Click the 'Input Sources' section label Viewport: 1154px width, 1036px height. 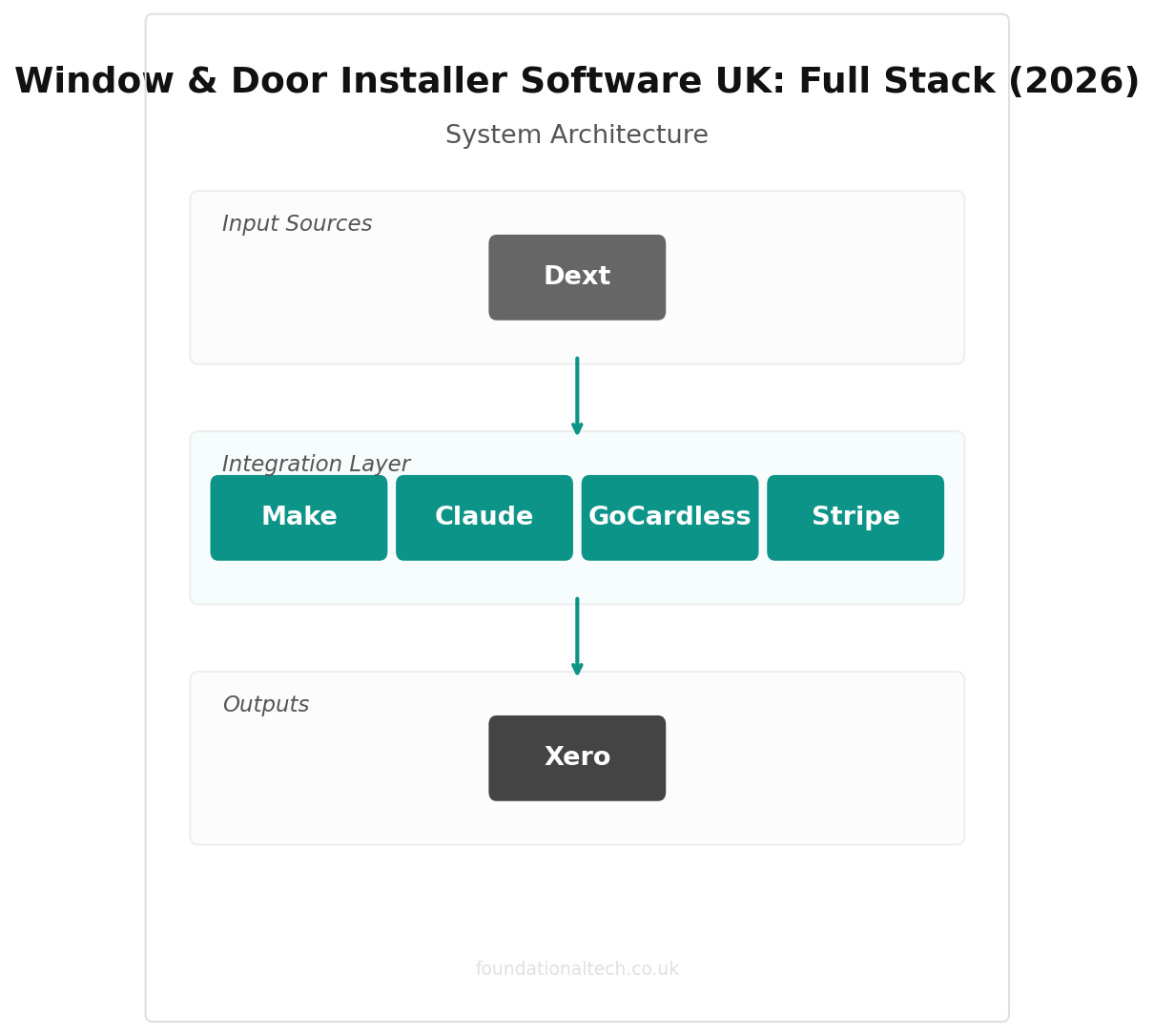tap(298, 224)
